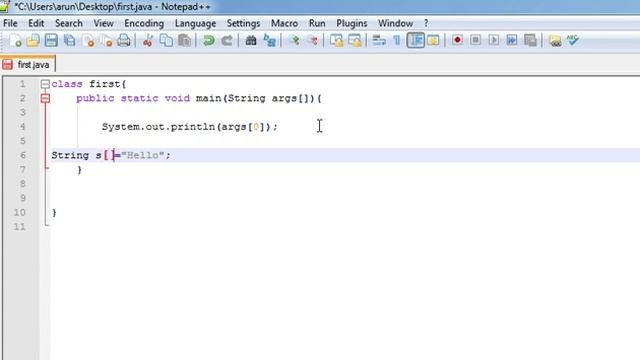640x360 pixels.
Task: Toggle synchronize horizontal scrolling
Action: point(355,40)
